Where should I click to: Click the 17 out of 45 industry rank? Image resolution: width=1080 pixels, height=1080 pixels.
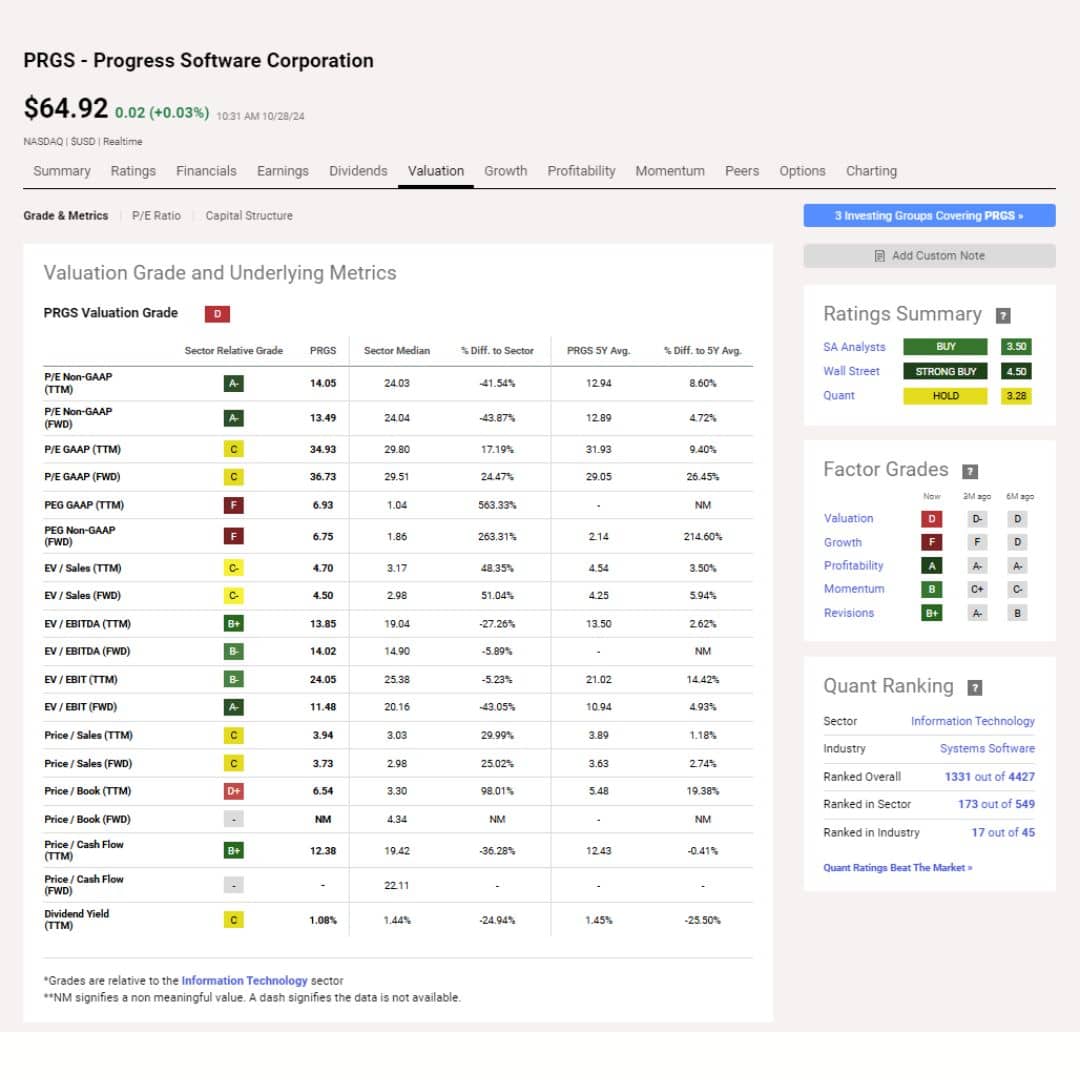[x=1003, y=833]
